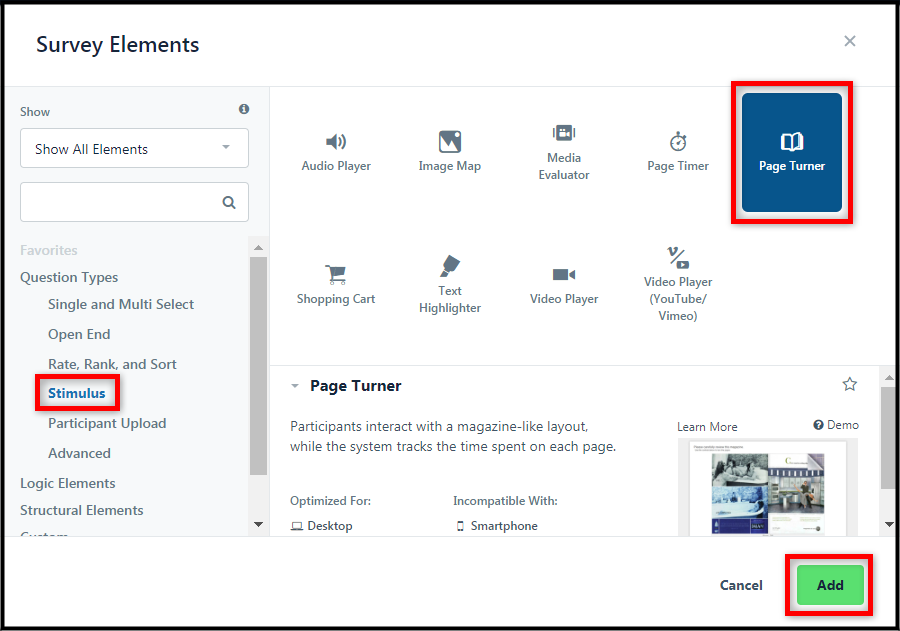900x631 pixels.
Task: Choose the Shopping Cart element
Action: [x=336, y=285]
